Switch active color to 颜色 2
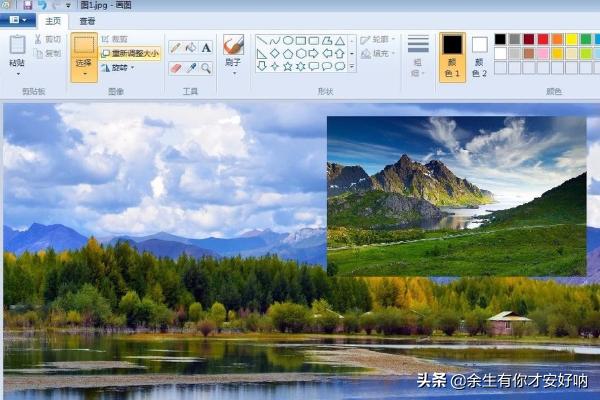The width and height of the screenshot is (600, 400). tap(480, 56)
